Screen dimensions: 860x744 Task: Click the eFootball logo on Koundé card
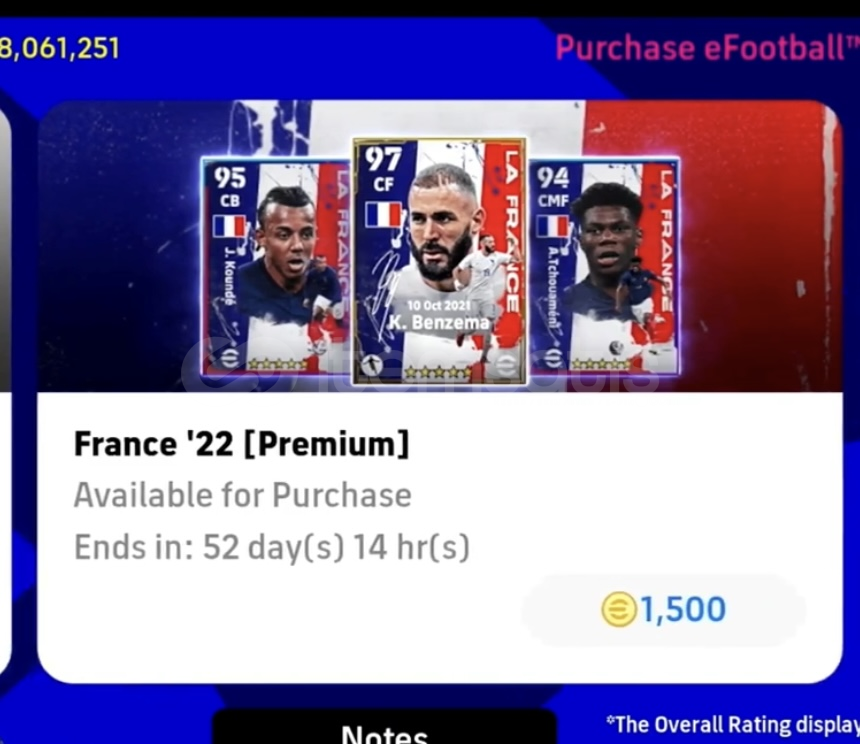click(231, 359)
